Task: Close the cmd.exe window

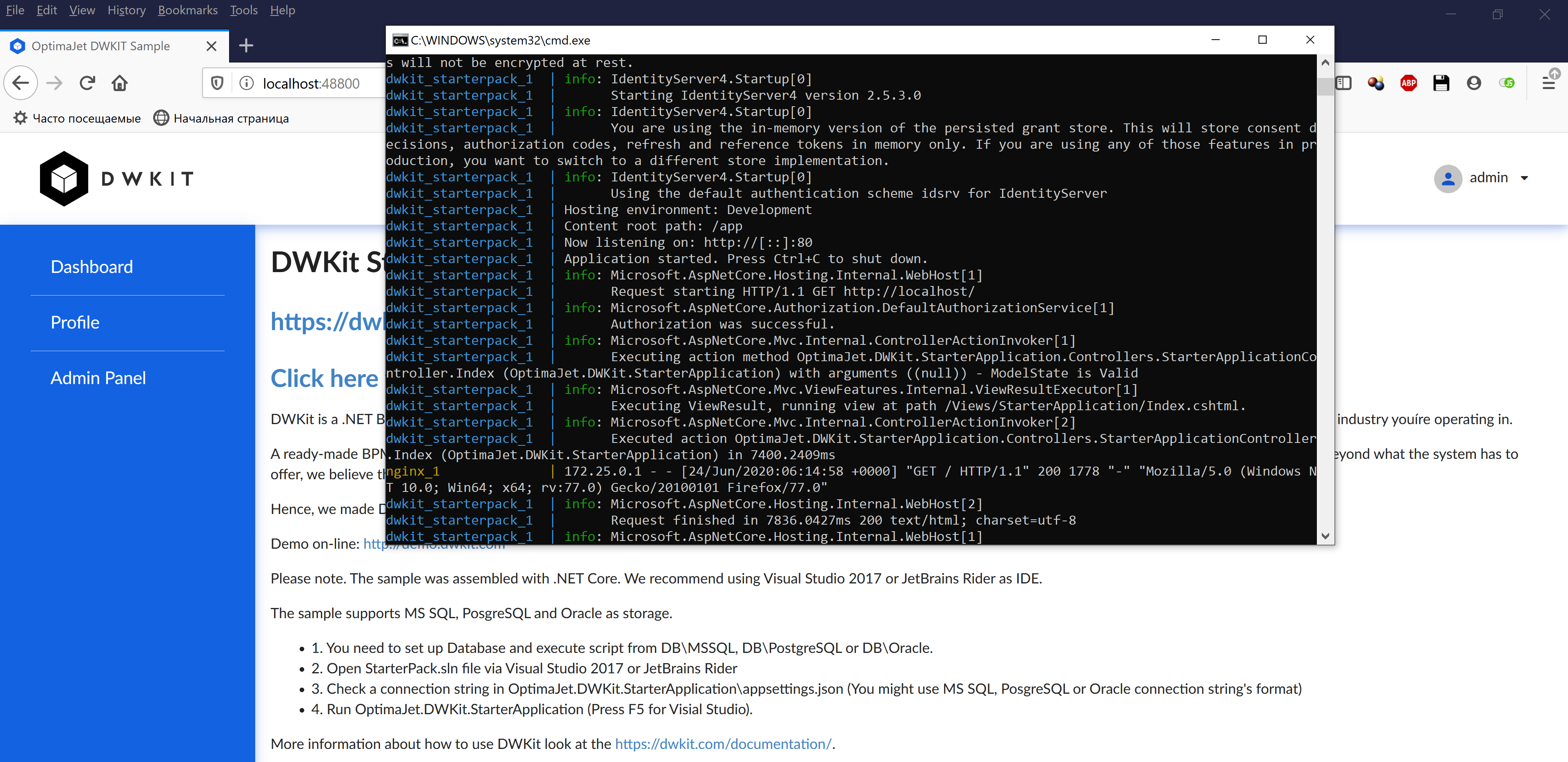Action: click(1310, 40)
